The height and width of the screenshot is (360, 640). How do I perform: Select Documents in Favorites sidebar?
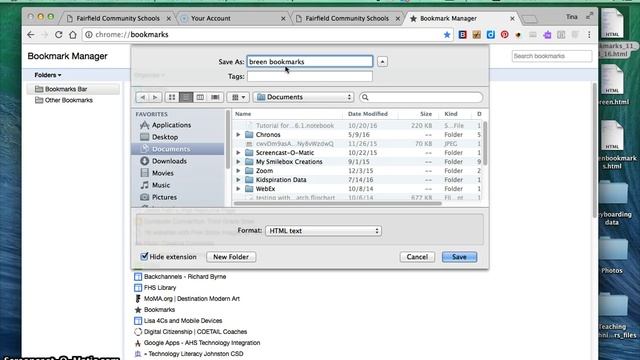(x=178, y=149)
